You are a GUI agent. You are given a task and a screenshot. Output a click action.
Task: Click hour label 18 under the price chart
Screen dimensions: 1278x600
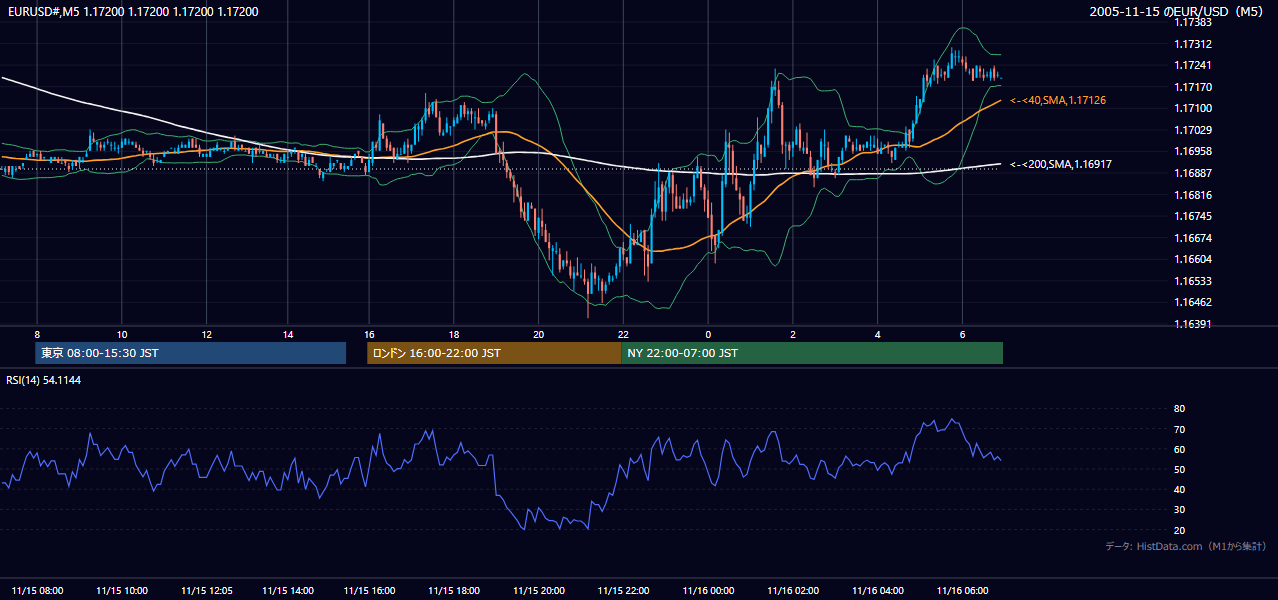(454, 334)
